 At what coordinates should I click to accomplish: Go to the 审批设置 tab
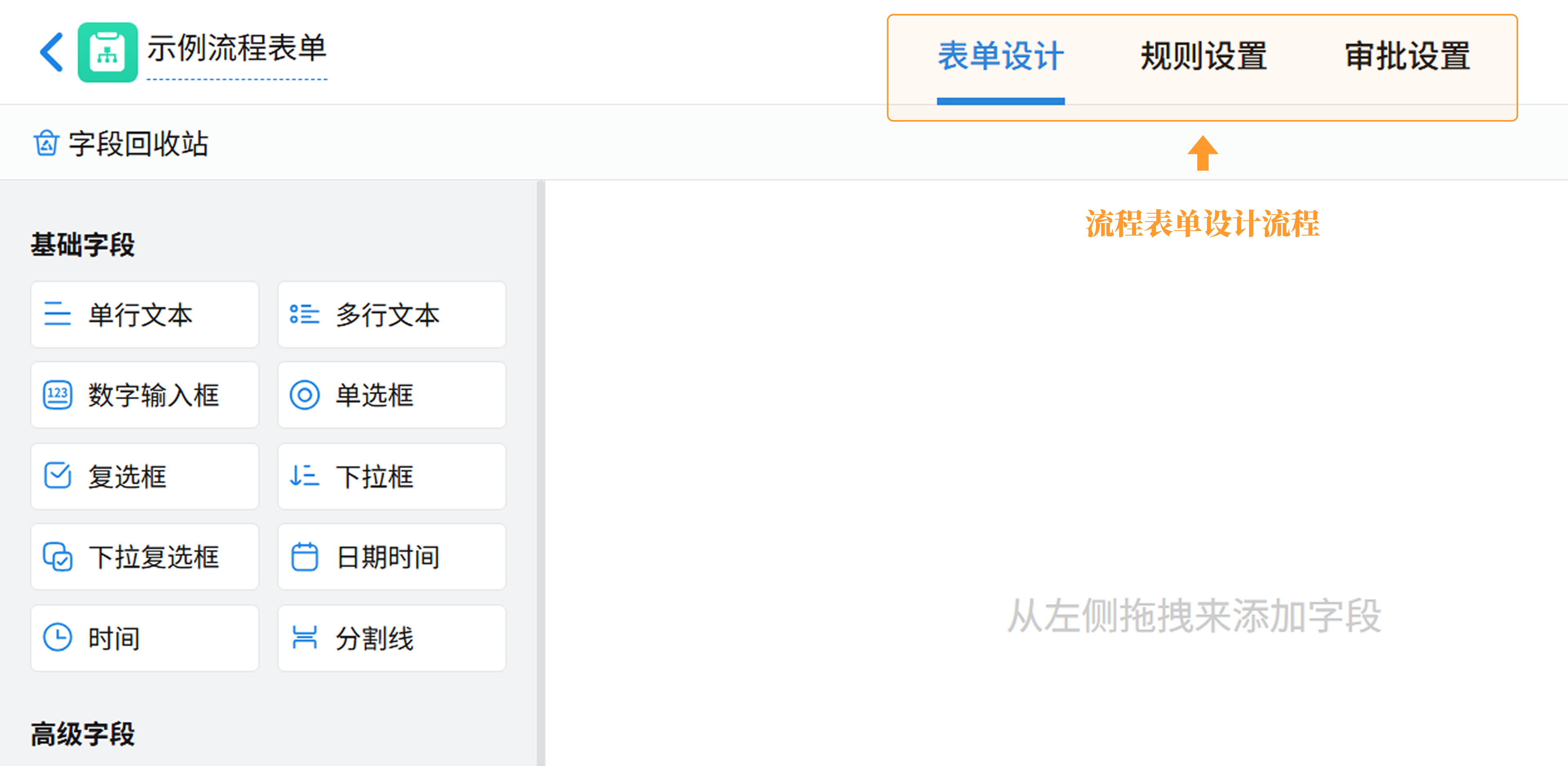click(x=1407, y=57)
